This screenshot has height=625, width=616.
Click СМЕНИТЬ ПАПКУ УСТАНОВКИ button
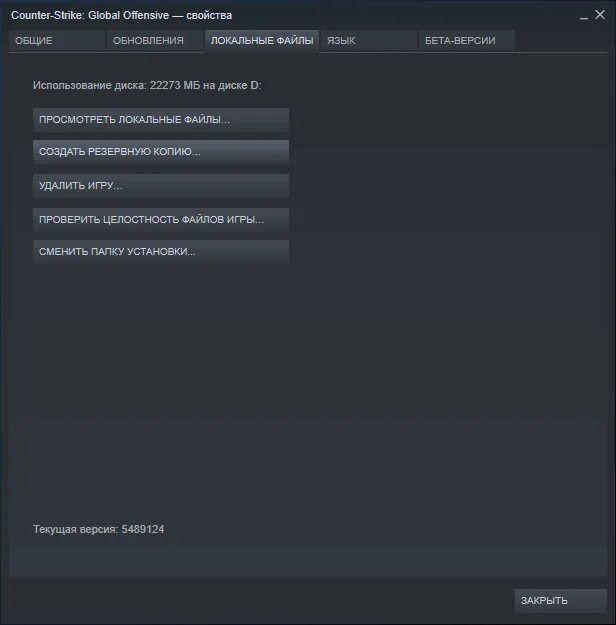(161, 252)
